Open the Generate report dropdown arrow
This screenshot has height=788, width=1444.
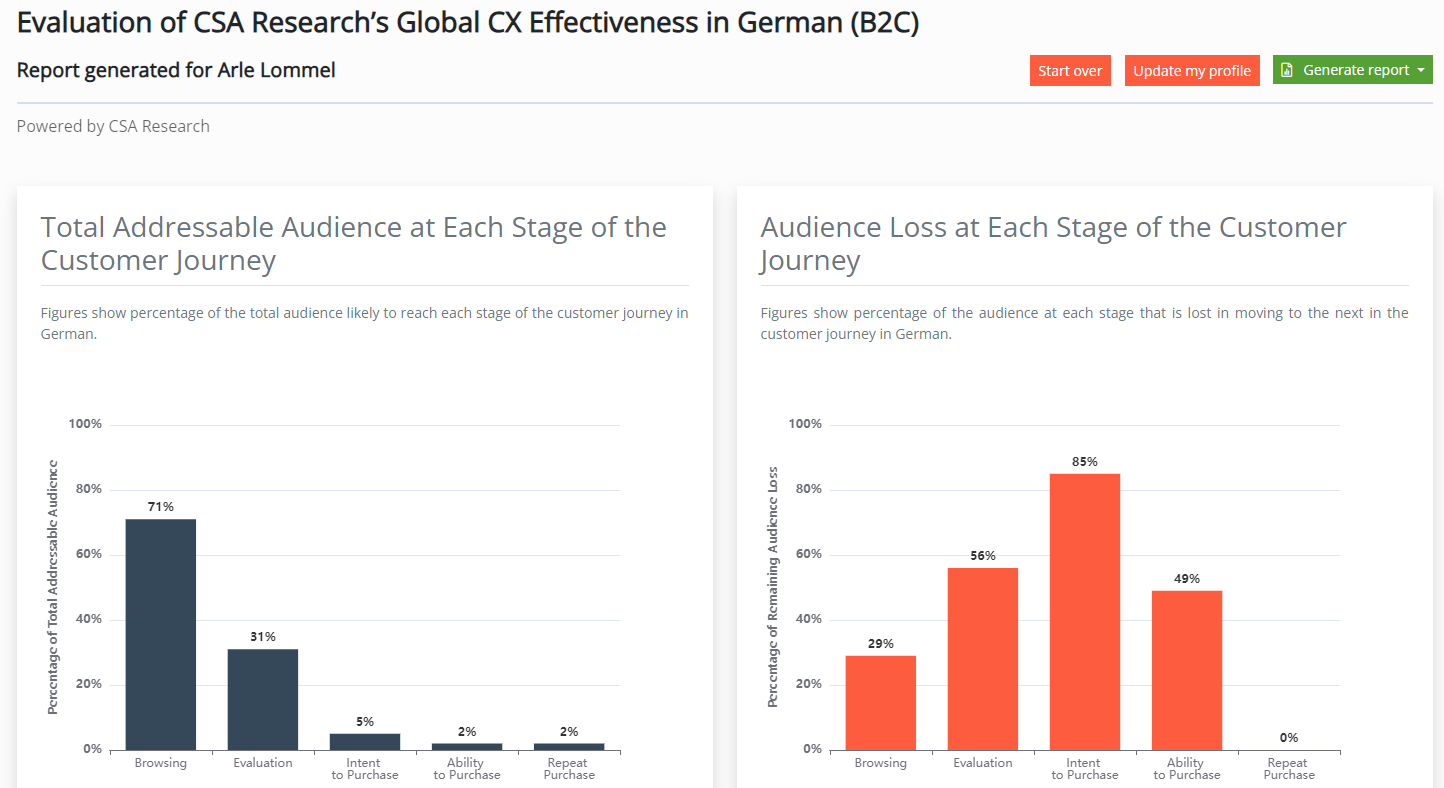pyautogui.click(x=1420, y=70)
